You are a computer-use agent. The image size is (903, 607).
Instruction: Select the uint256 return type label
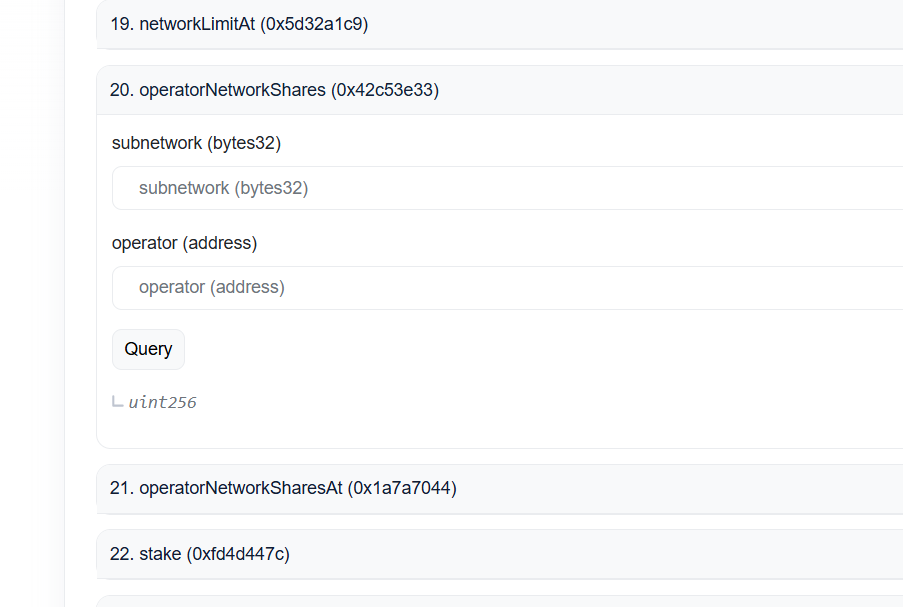[x=161, y=402]
